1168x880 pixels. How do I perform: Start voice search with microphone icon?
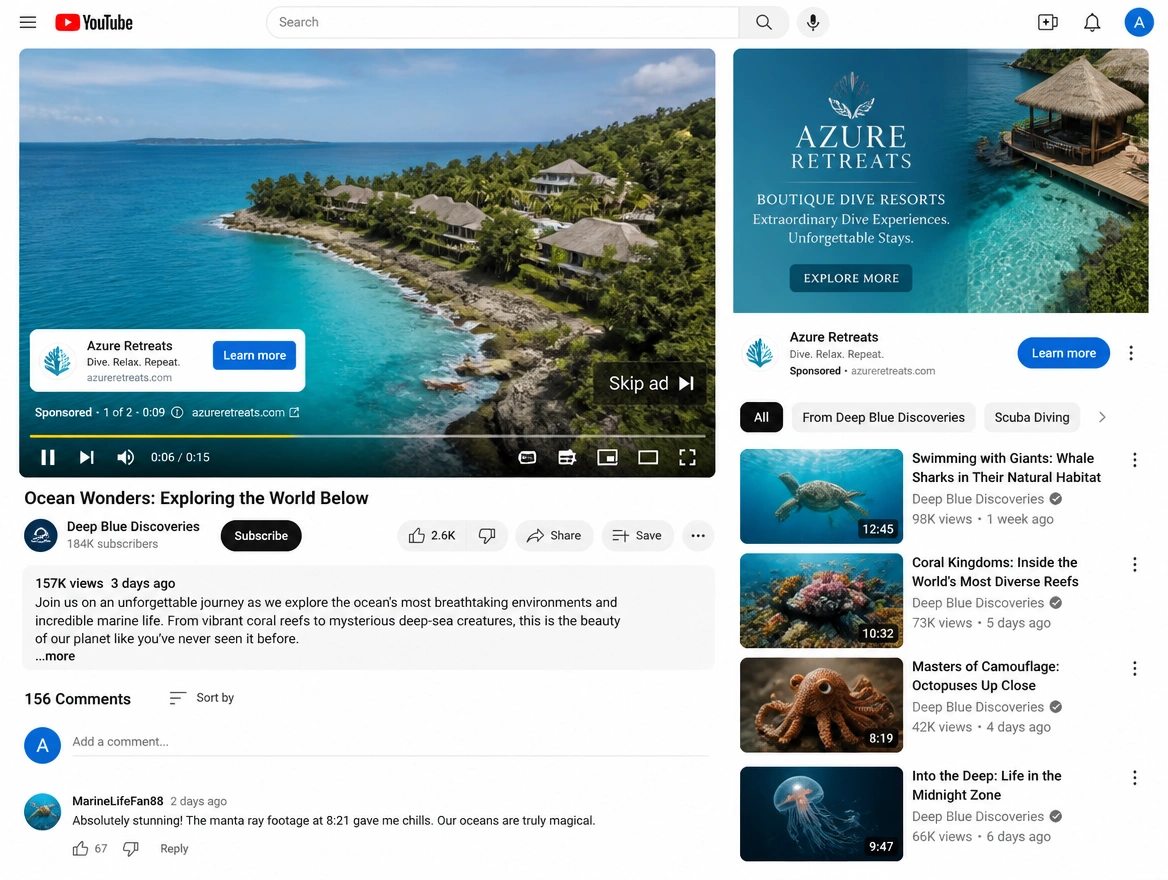tap(813, 22)
